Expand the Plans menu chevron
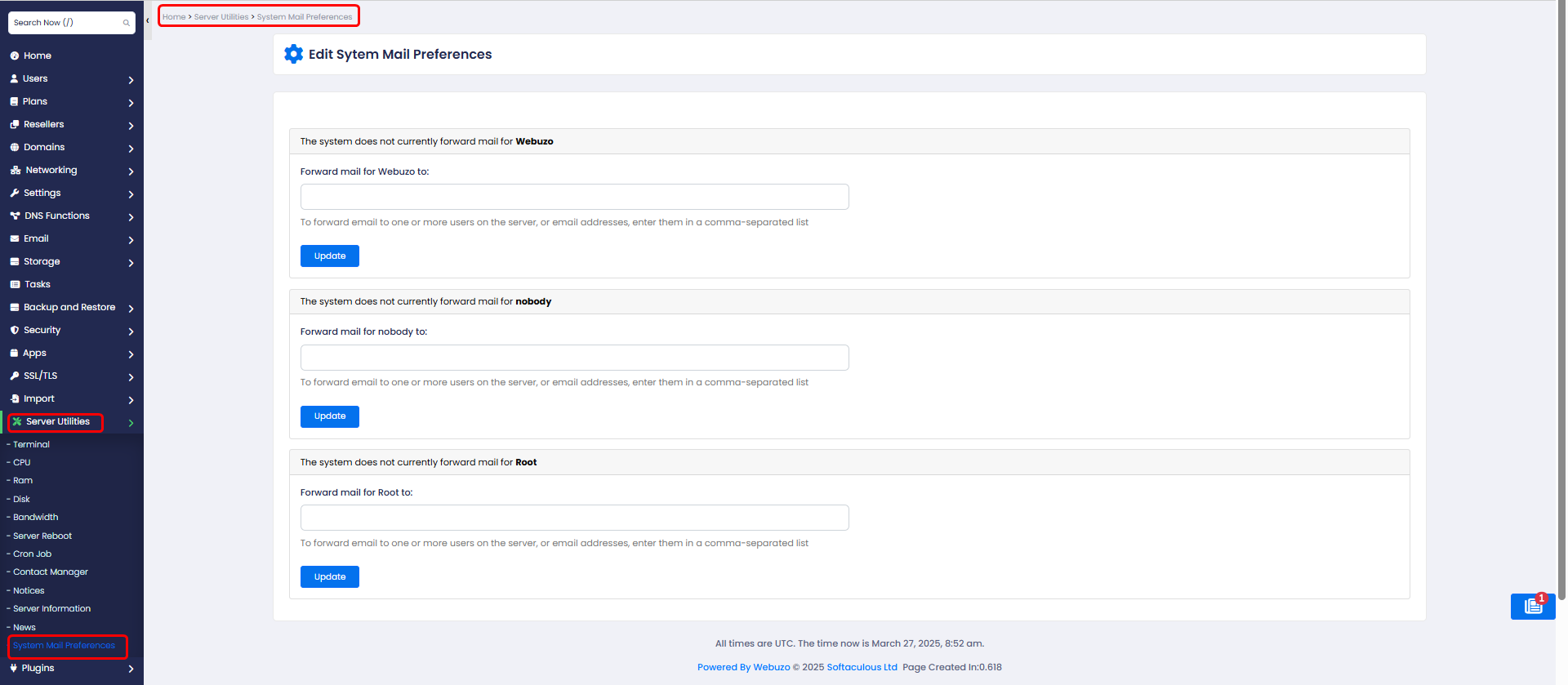The image size is (1568, 685). click(x=131, y=103)
